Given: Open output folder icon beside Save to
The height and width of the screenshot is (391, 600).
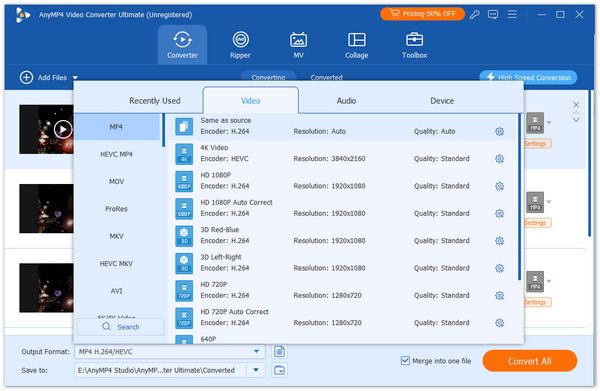Looking at the screenshot, I should (279, 370).
